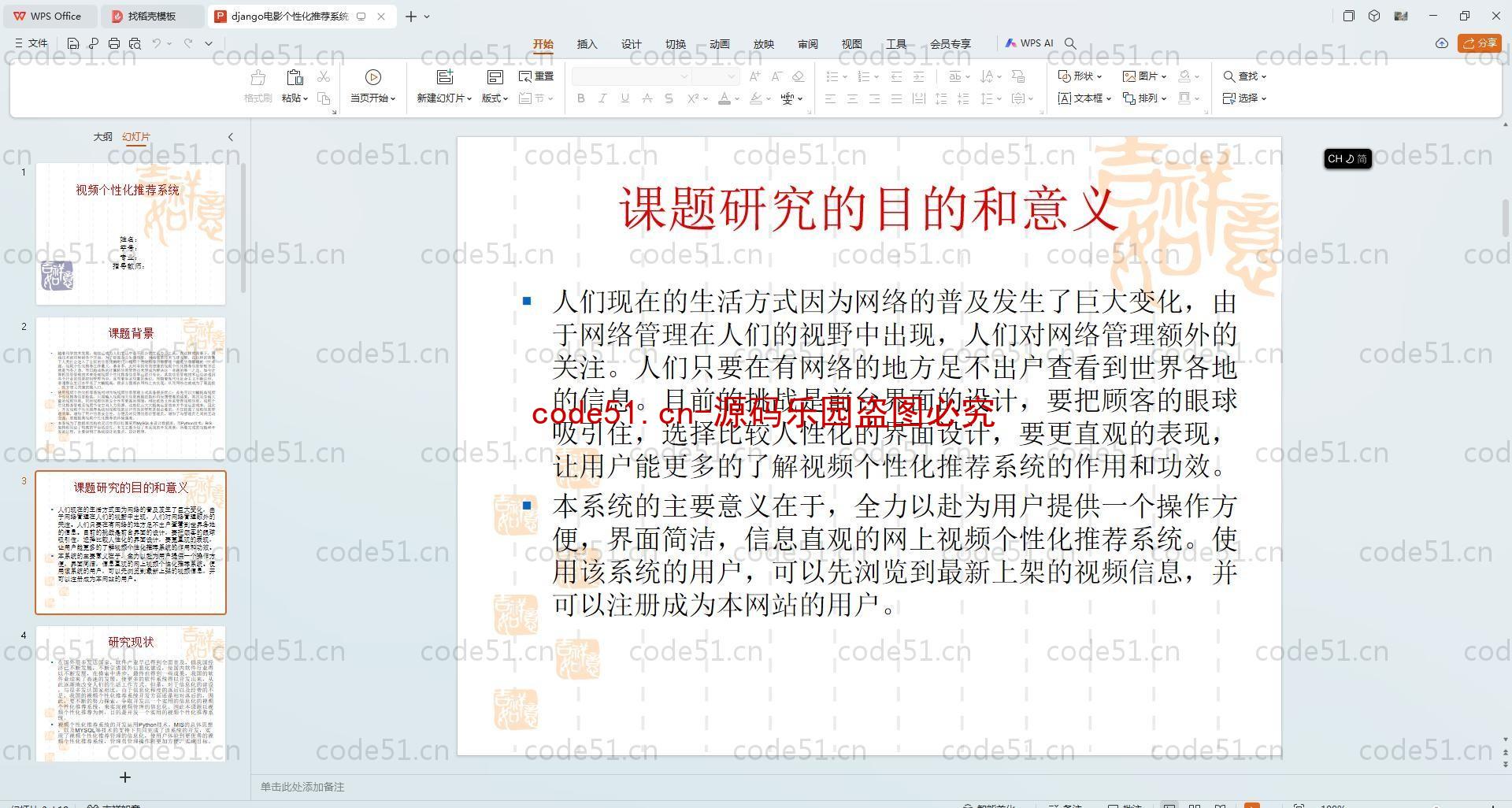Screen dimensions: 1512x808
Task: Open Arrange (排列) dropdown
Action: click(x=1145, y=98)
